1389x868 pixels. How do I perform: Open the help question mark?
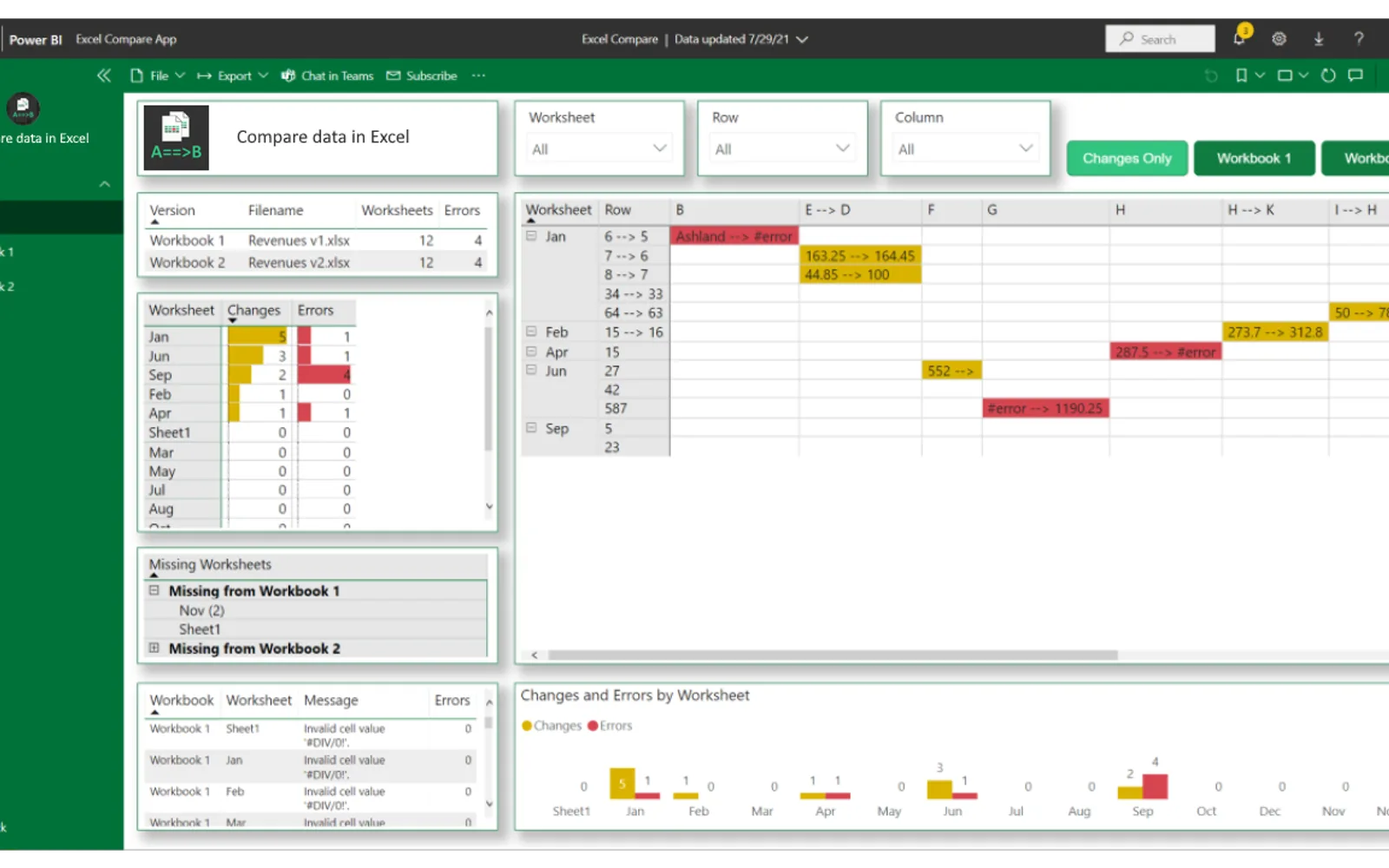point(1359,38)
